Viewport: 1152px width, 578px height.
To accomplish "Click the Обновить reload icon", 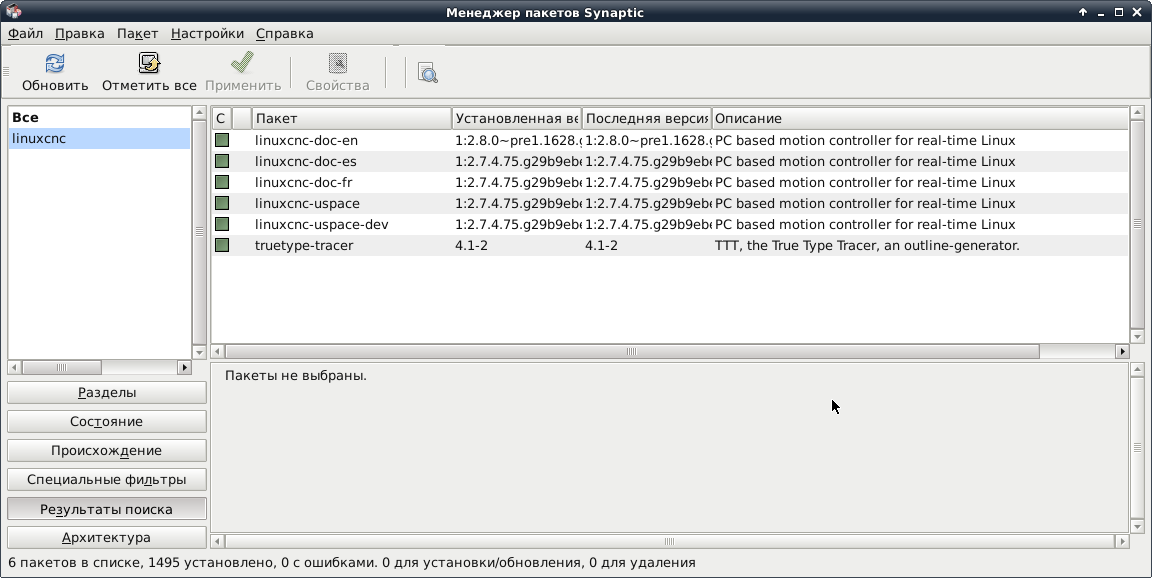I will tap(54, 63).
